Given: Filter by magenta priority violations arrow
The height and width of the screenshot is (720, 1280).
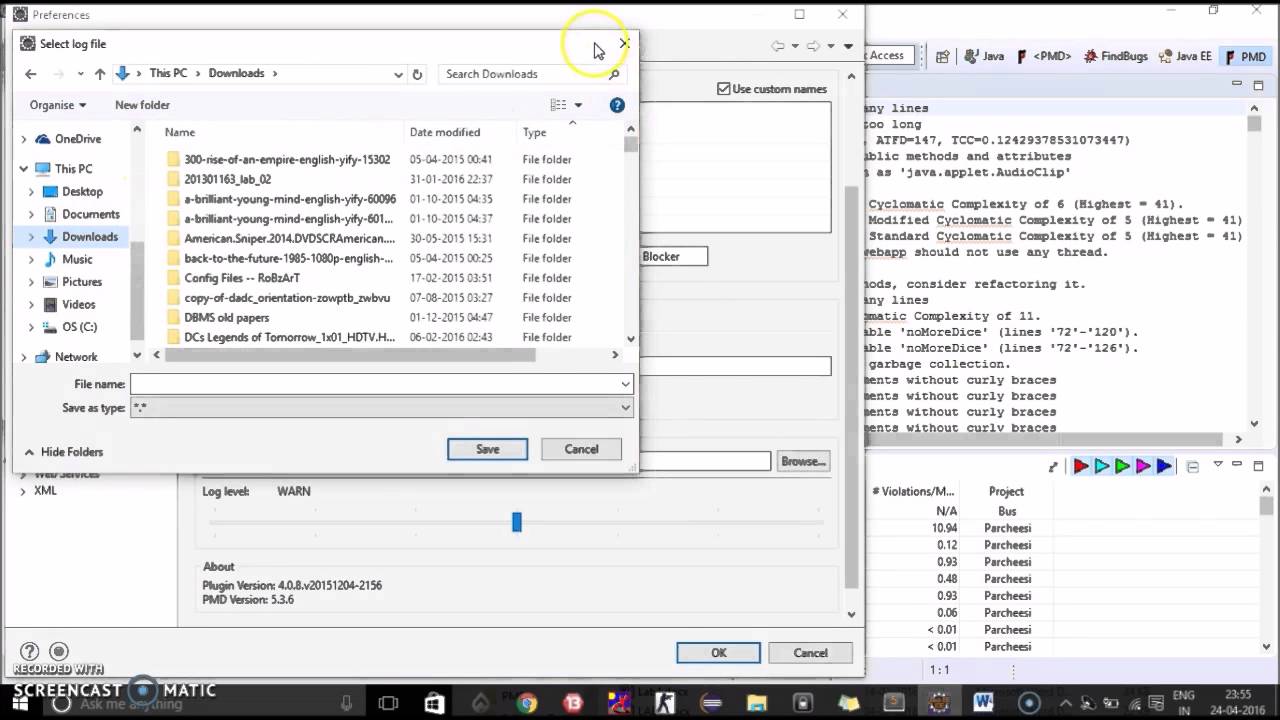Looking at the screenshot, I should [1144, 466].
